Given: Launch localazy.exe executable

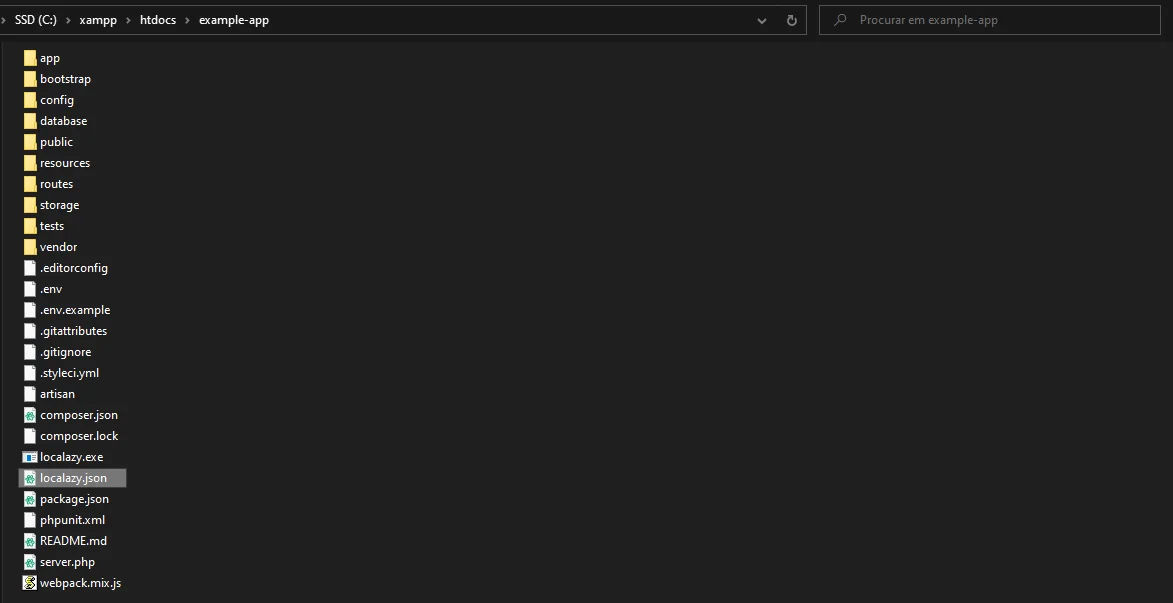Looking at the screenshot, I should point(30,456).
